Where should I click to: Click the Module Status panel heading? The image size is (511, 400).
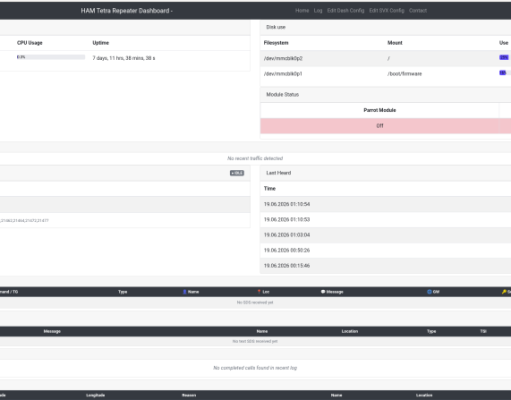[x=282, y=95]
